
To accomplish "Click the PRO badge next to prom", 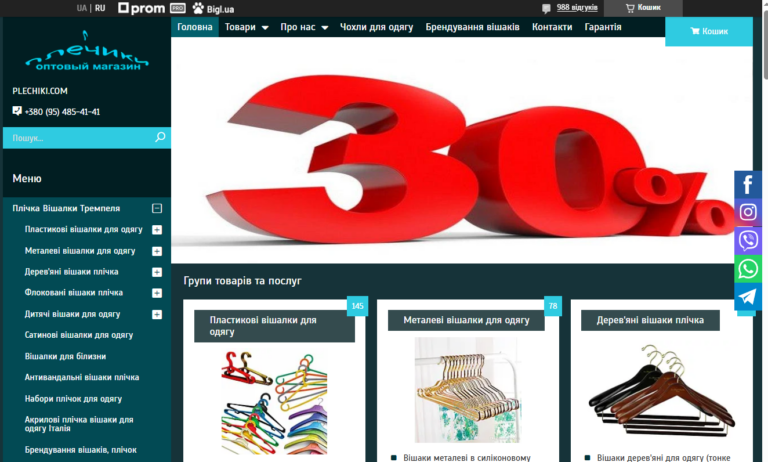I will pos(178,8).
